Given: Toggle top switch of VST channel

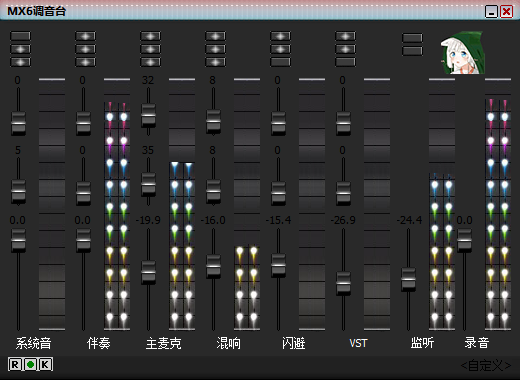Looking at the screenshot, I should [x=345, y=36].
